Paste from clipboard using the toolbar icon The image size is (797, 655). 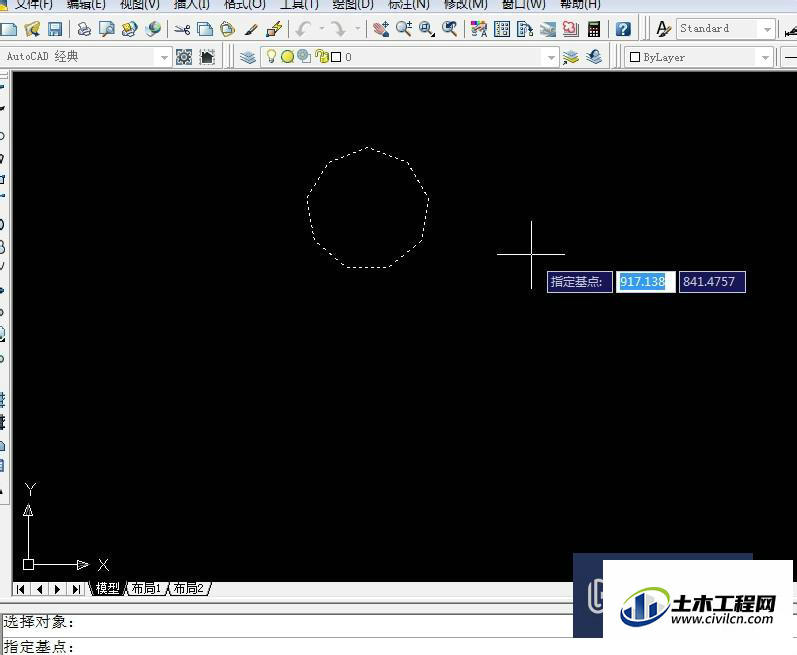(x=227, y=29)
